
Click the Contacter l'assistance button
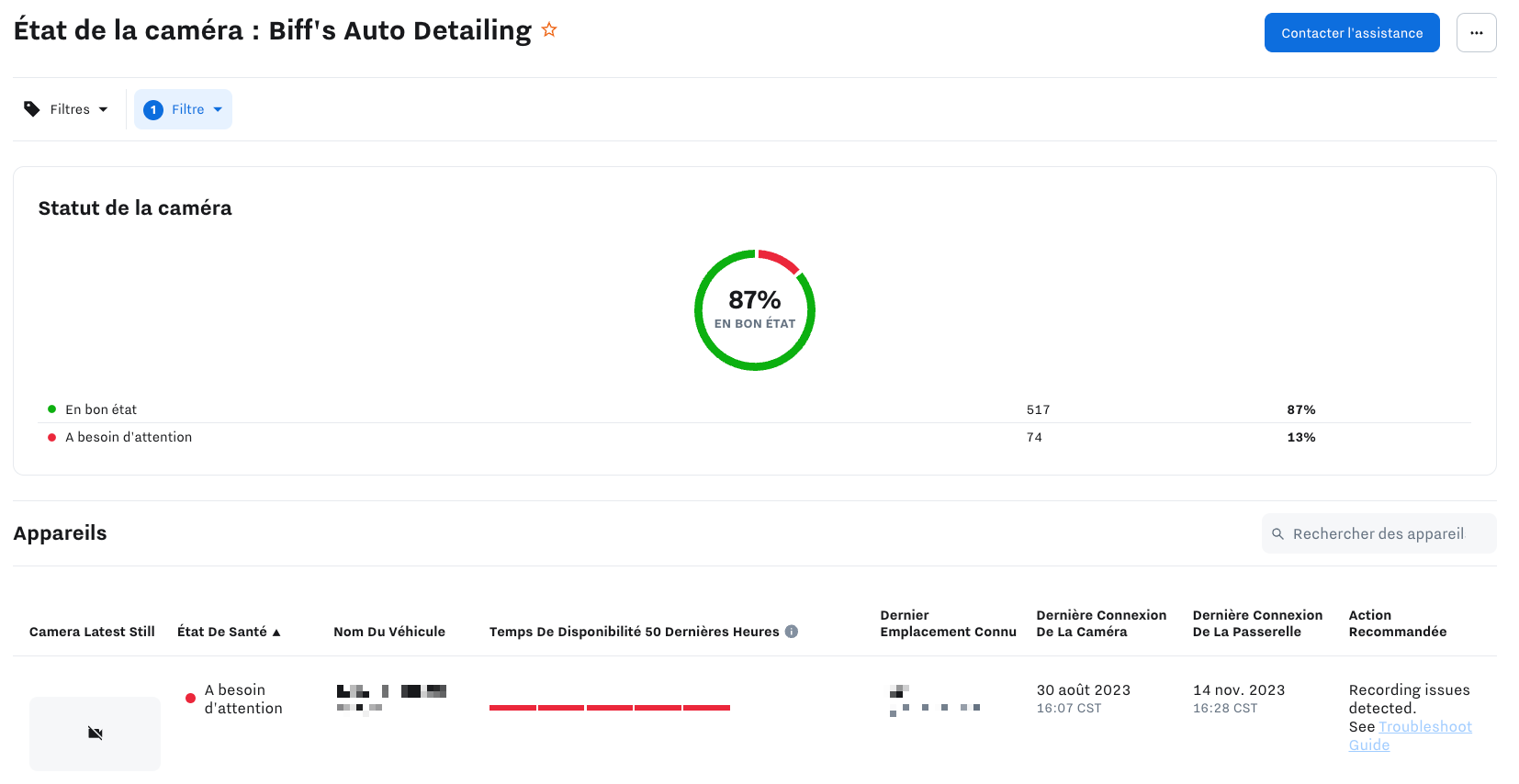coord(1351,33)
